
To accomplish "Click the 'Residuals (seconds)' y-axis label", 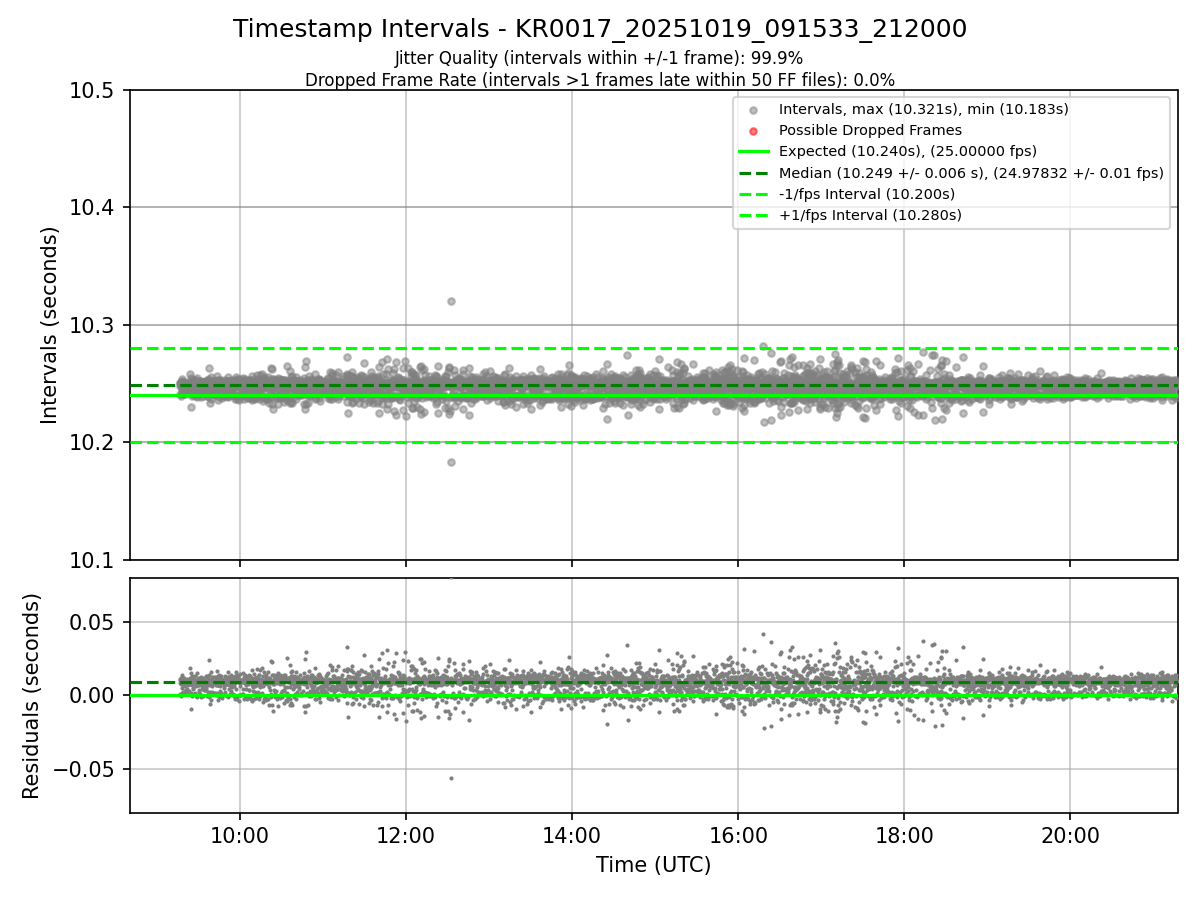I will point(31,696).
